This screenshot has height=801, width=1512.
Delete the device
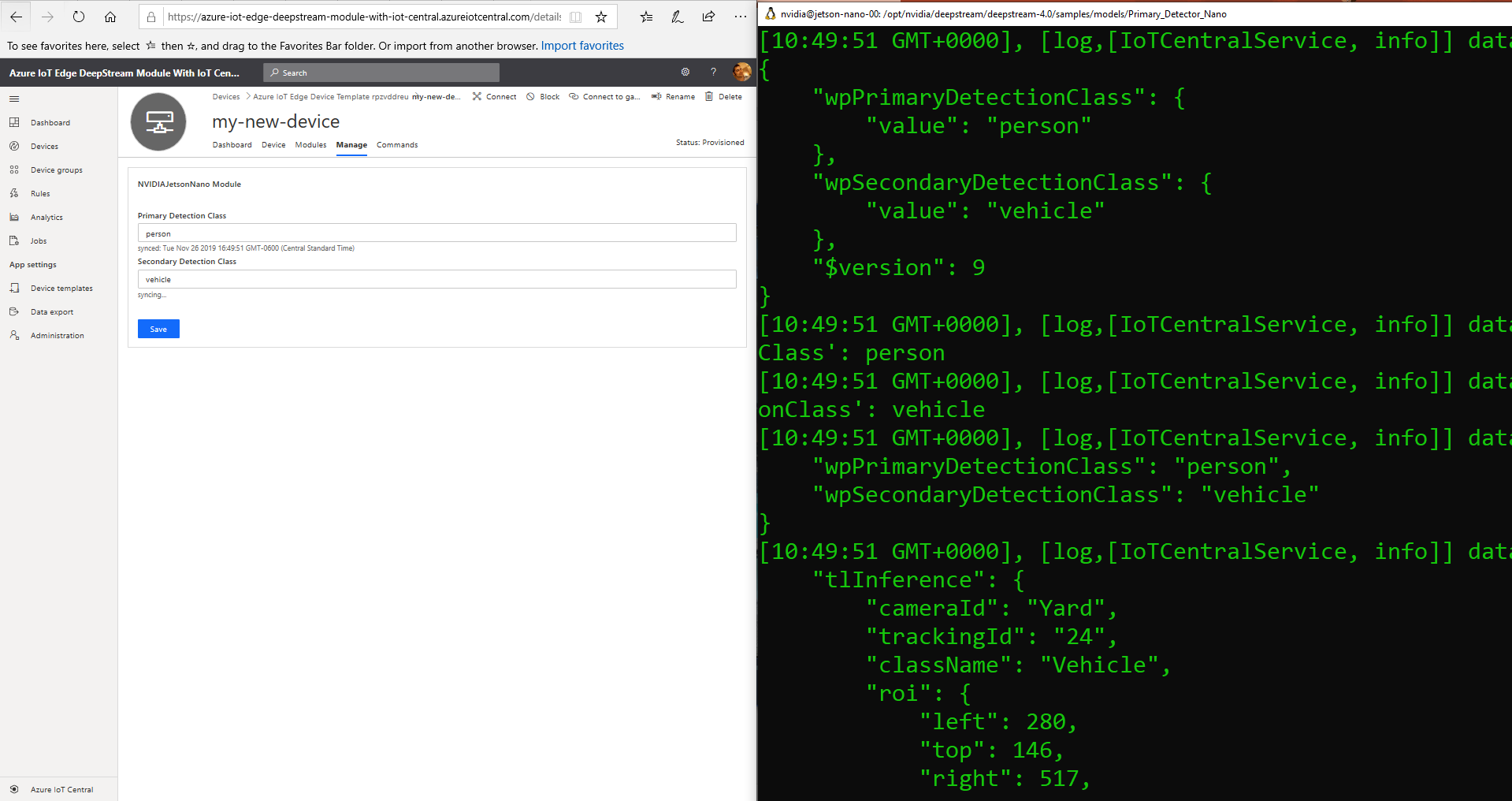723,97
